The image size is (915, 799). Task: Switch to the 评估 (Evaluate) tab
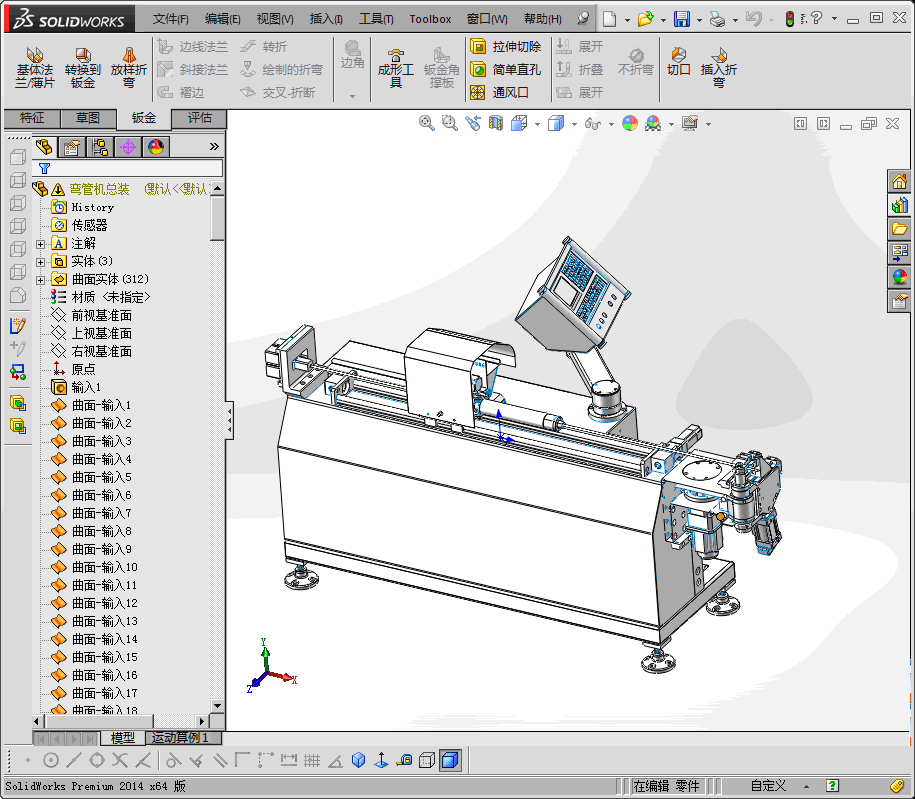click(200, 118)
